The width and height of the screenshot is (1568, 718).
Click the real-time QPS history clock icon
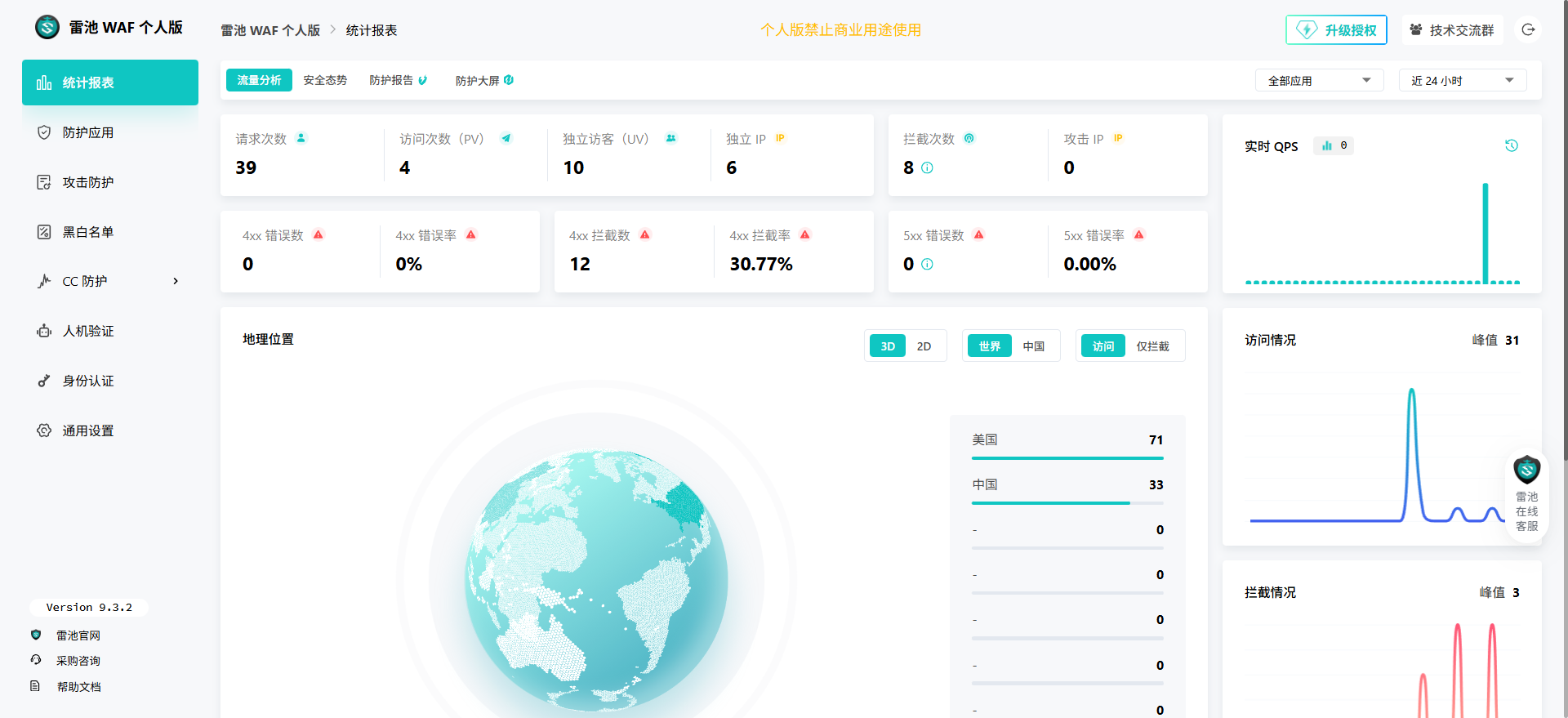point(1511,145)
